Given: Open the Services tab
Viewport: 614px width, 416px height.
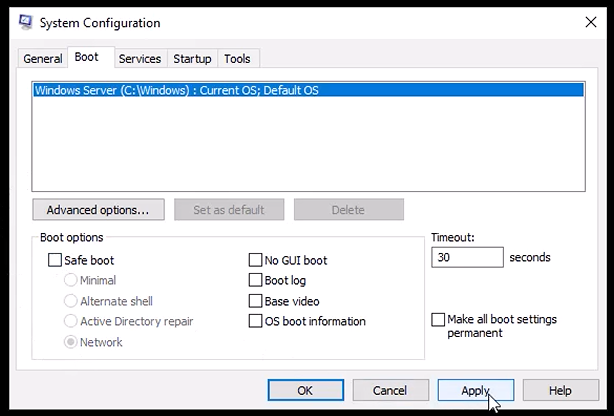Looking at the screenshot, I should 140,59.
